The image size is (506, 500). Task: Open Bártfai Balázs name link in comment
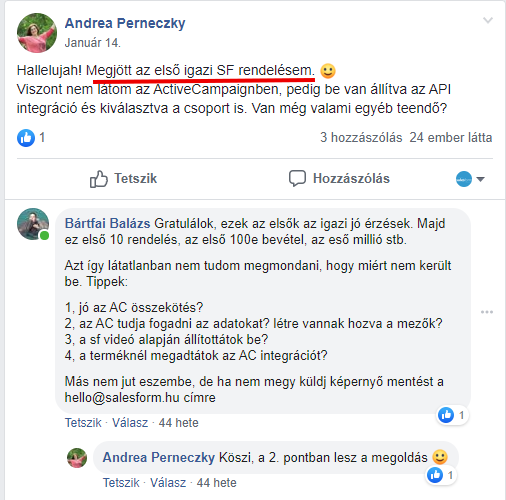107,223
